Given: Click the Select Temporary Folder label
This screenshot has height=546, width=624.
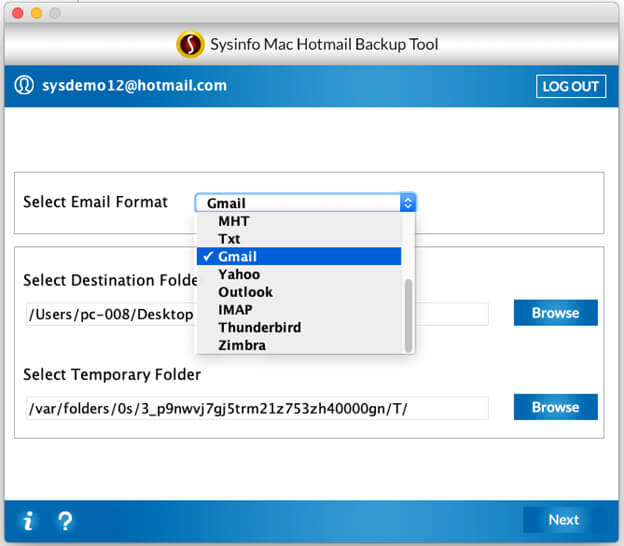Looking at the screenshot, I should 112,375.
